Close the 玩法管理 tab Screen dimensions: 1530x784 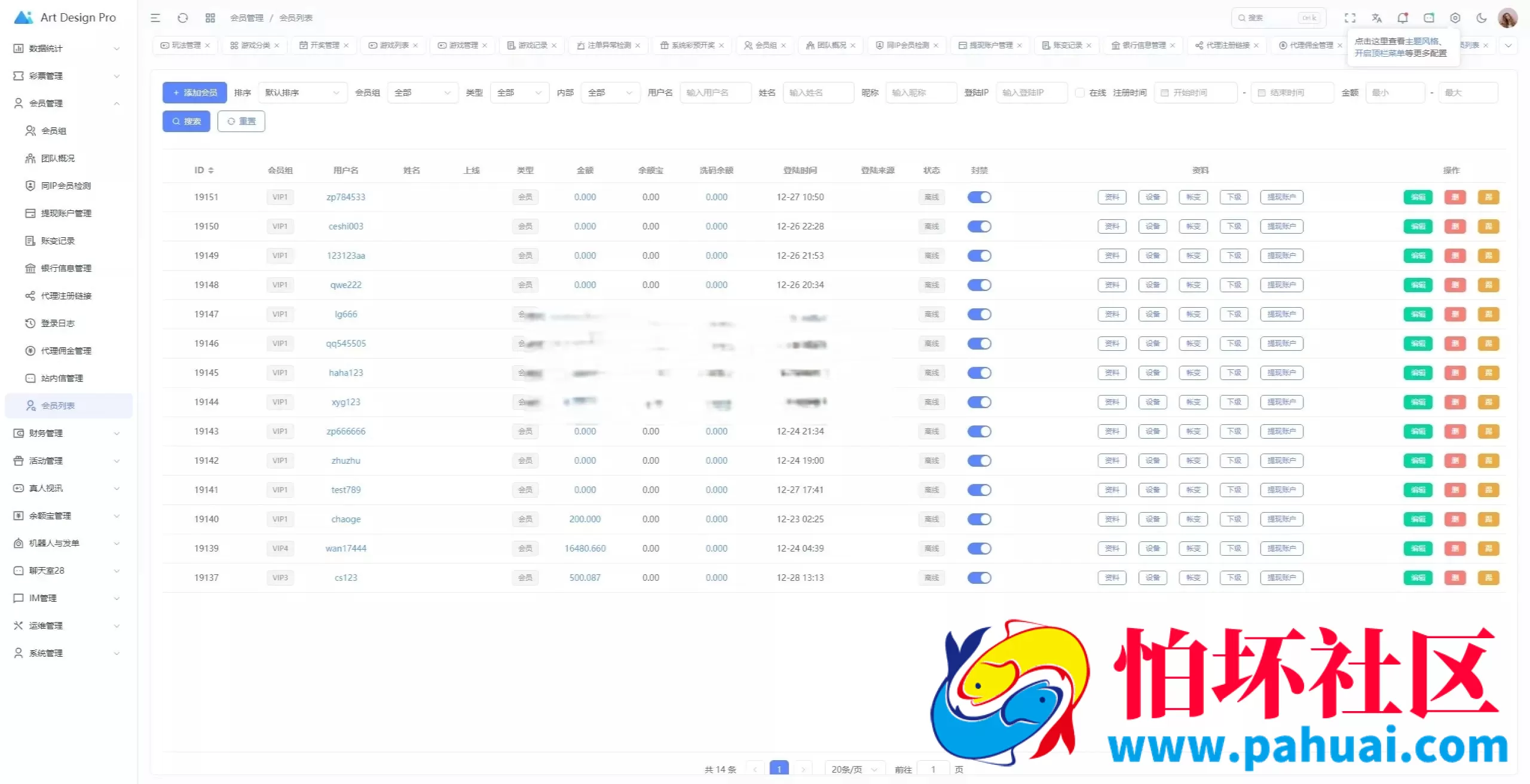(207, 45)
